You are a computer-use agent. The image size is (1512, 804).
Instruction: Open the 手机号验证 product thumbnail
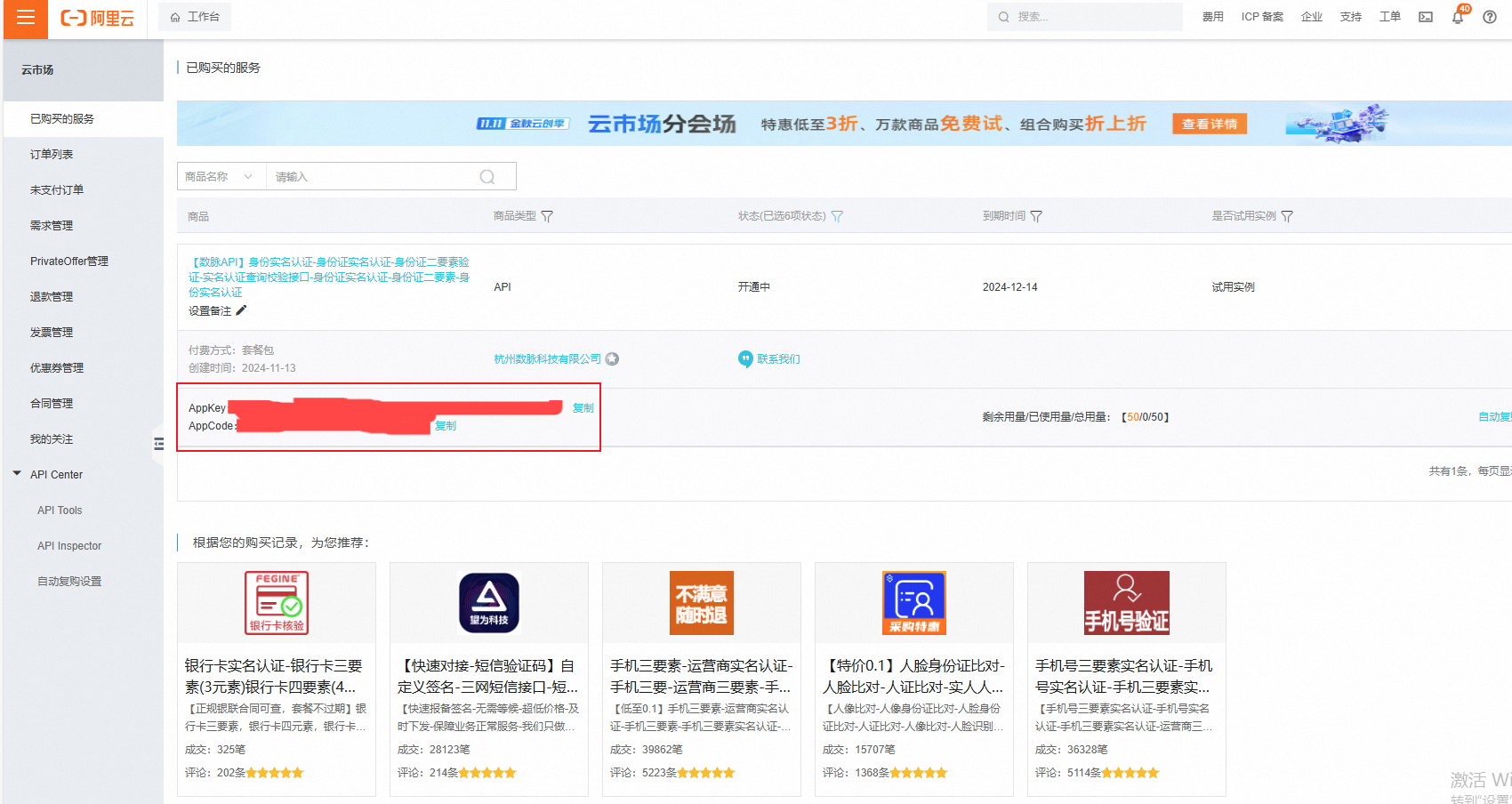point(1127,603)
